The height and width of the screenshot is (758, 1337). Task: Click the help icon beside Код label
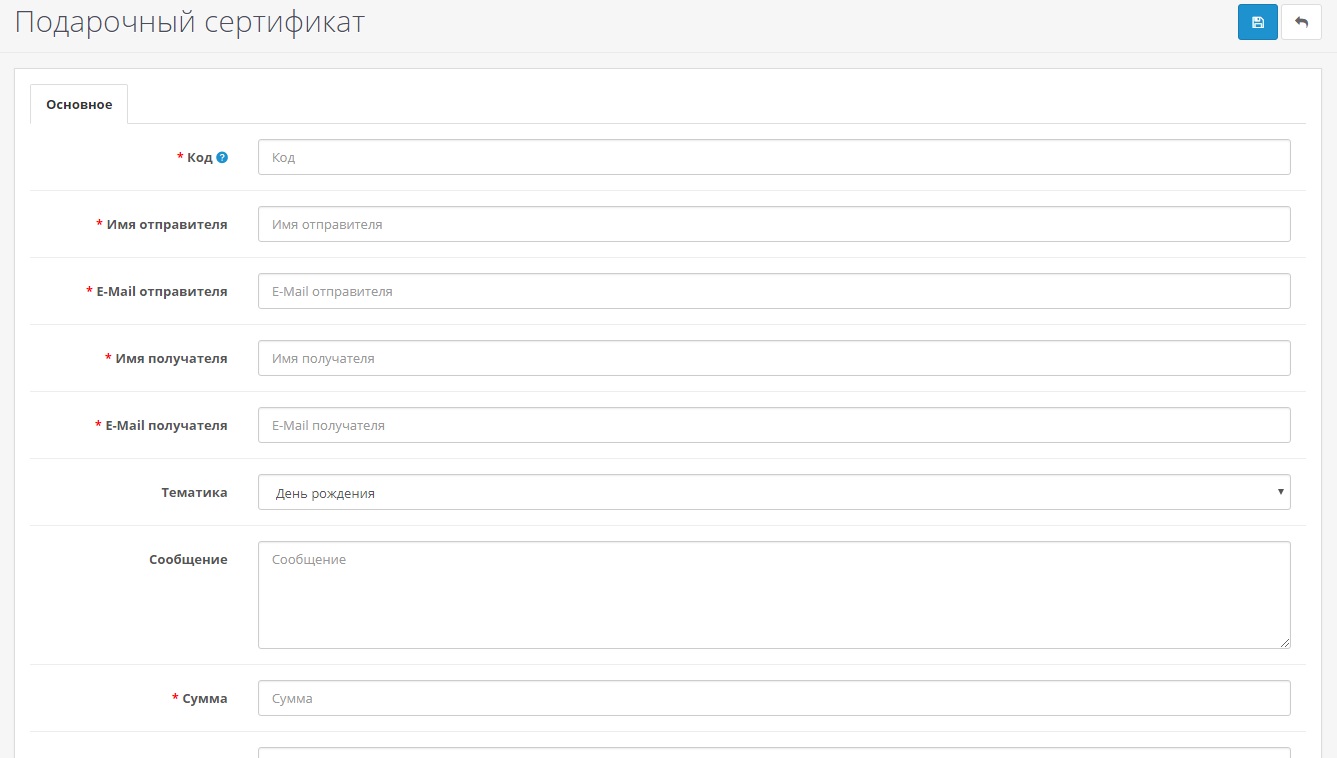click(x=222, y=157)
